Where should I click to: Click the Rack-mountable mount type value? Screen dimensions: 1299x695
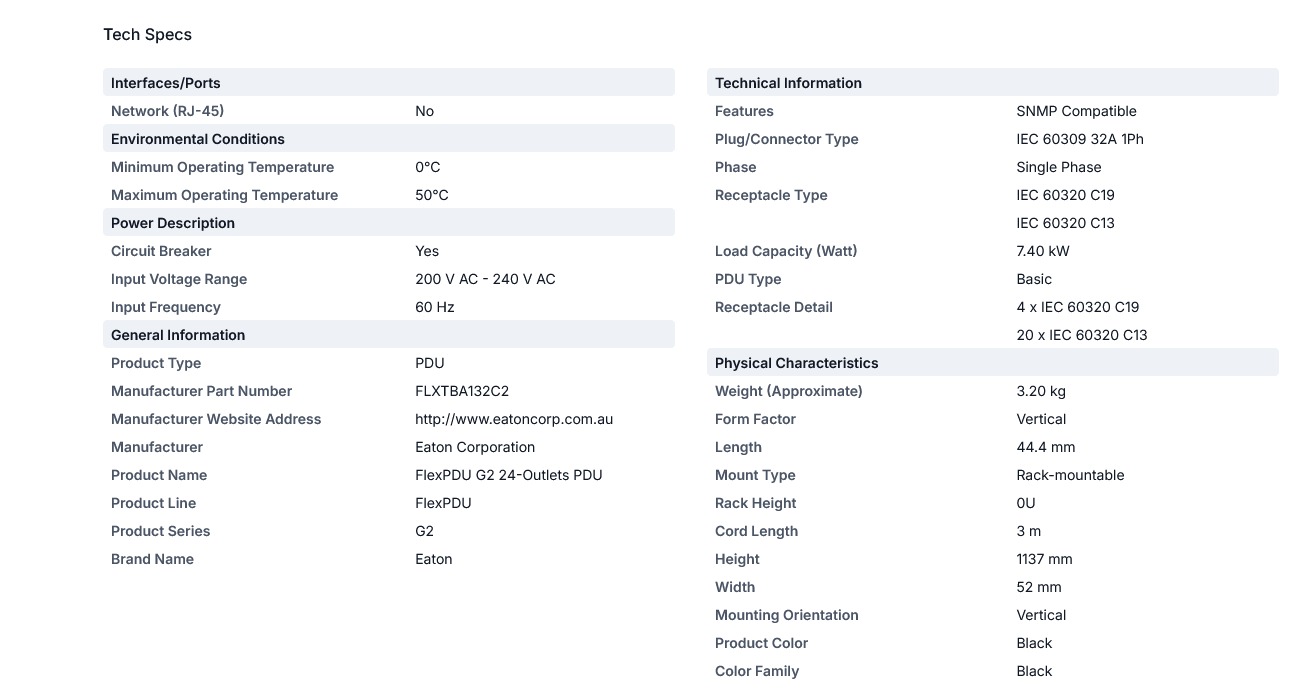click(1071, 475)
